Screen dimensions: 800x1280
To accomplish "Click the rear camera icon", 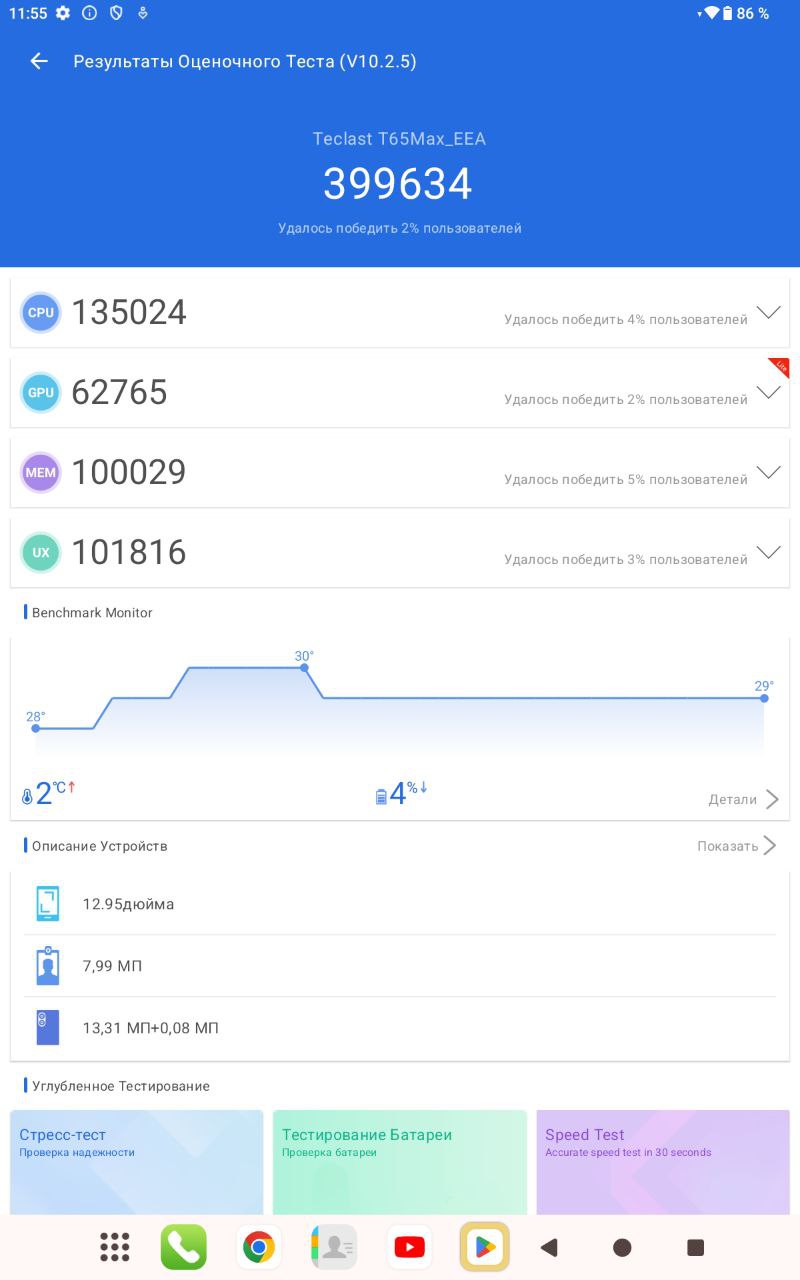I will tap(47, 1027).
